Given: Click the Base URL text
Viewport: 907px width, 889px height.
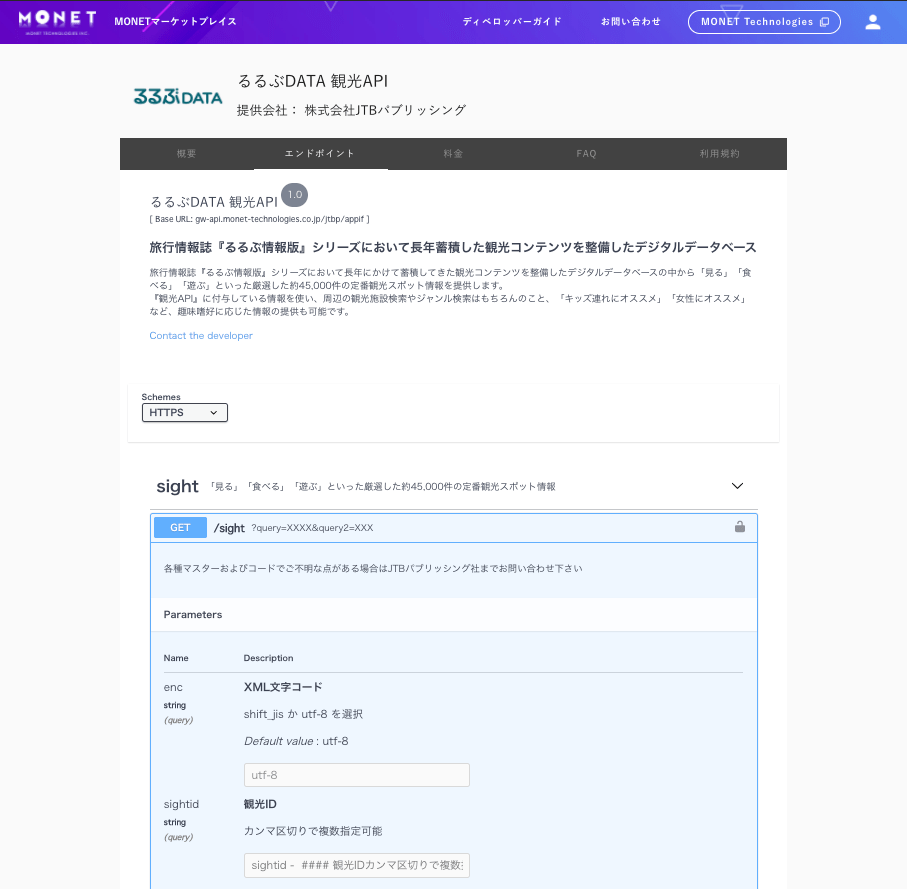Looking at the screenshot, I should click(x=259, y=219).
